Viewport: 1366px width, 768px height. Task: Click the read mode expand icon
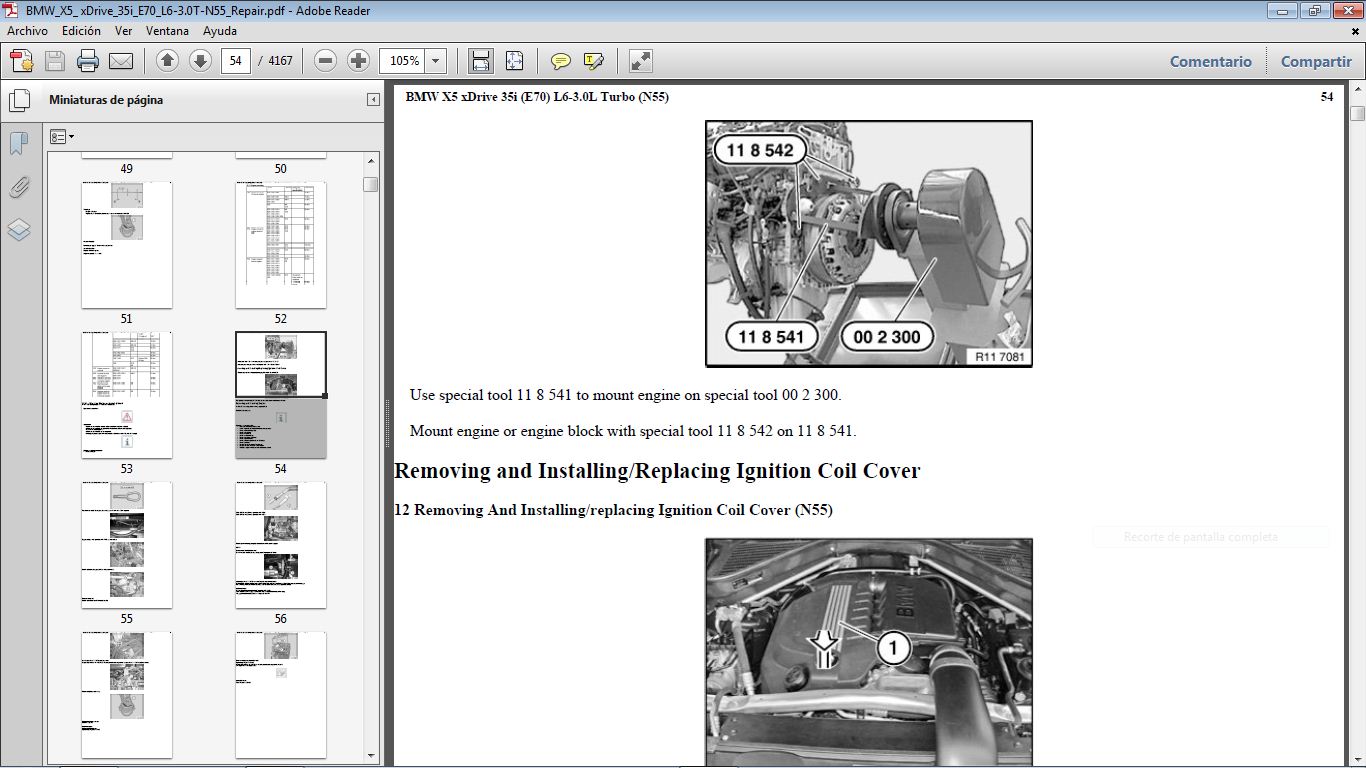[641, 61]
